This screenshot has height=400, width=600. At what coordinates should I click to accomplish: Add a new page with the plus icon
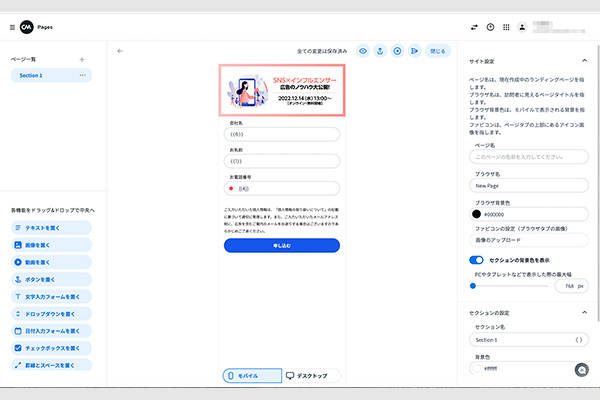pos(82,60)
